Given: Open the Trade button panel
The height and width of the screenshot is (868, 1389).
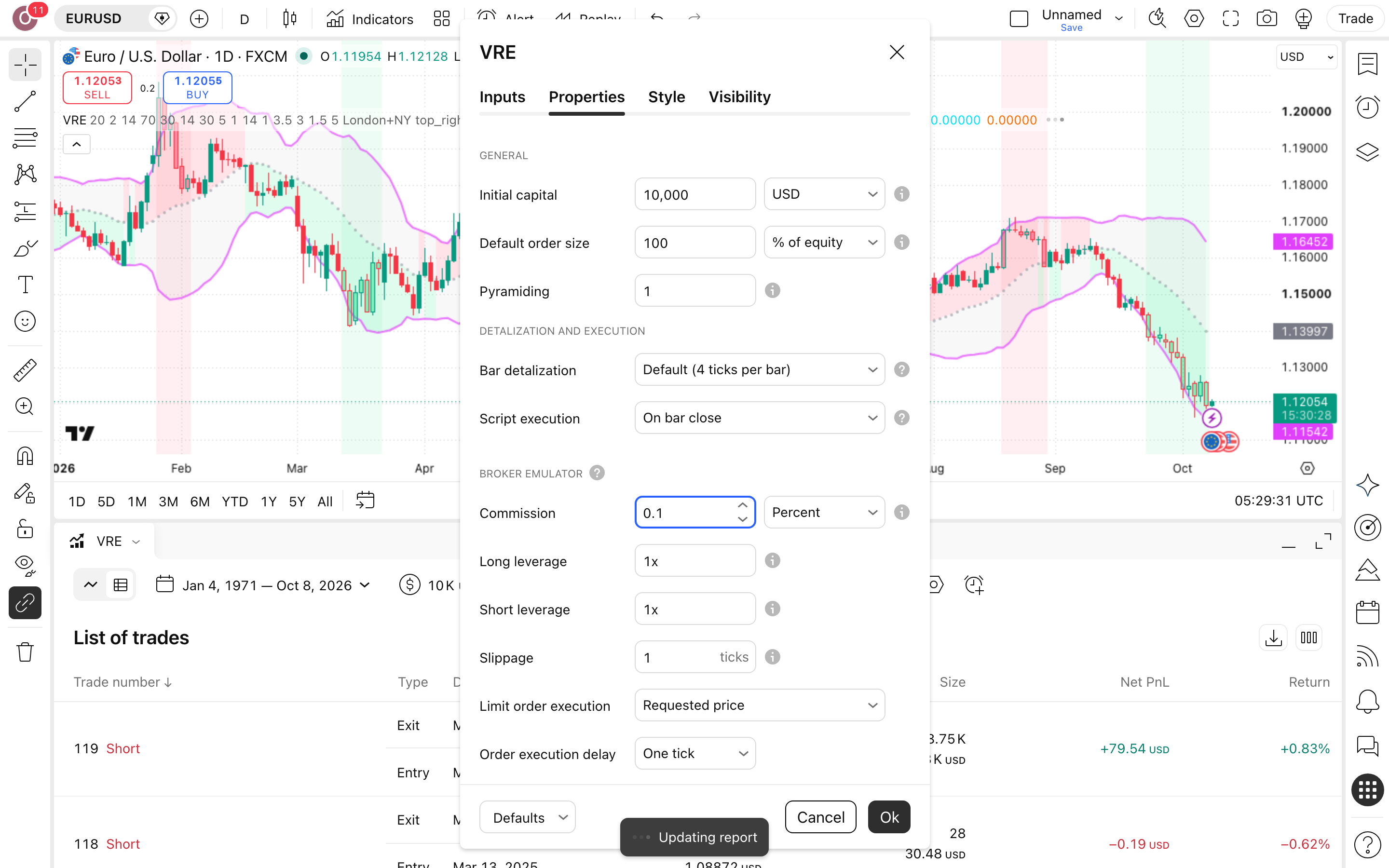Looking at the screenshot, I should (1355, 19).
